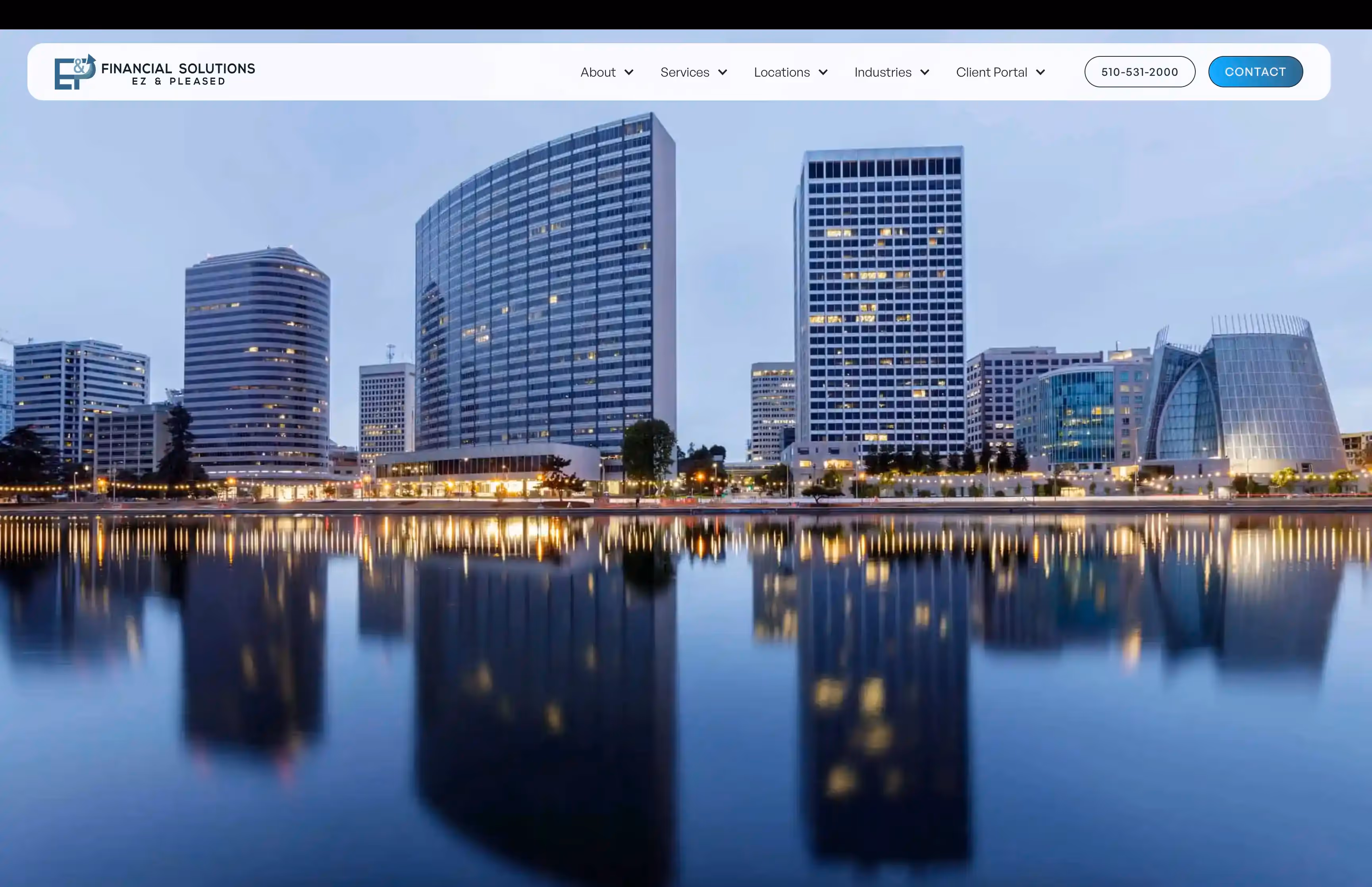Expand the About dropdown chevron

pyautogui.click(x=629, y=73)
